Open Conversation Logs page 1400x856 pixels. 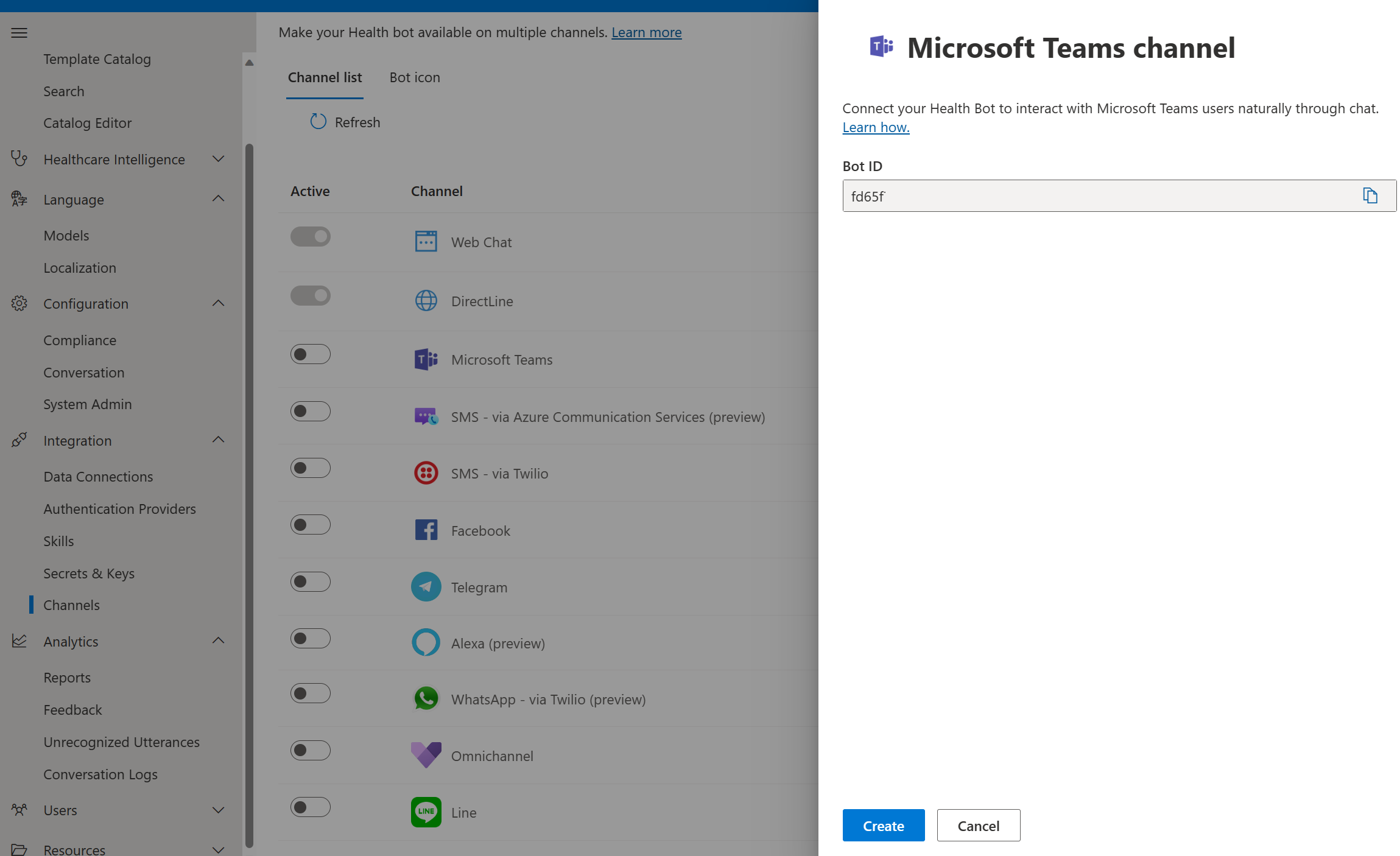100,774
